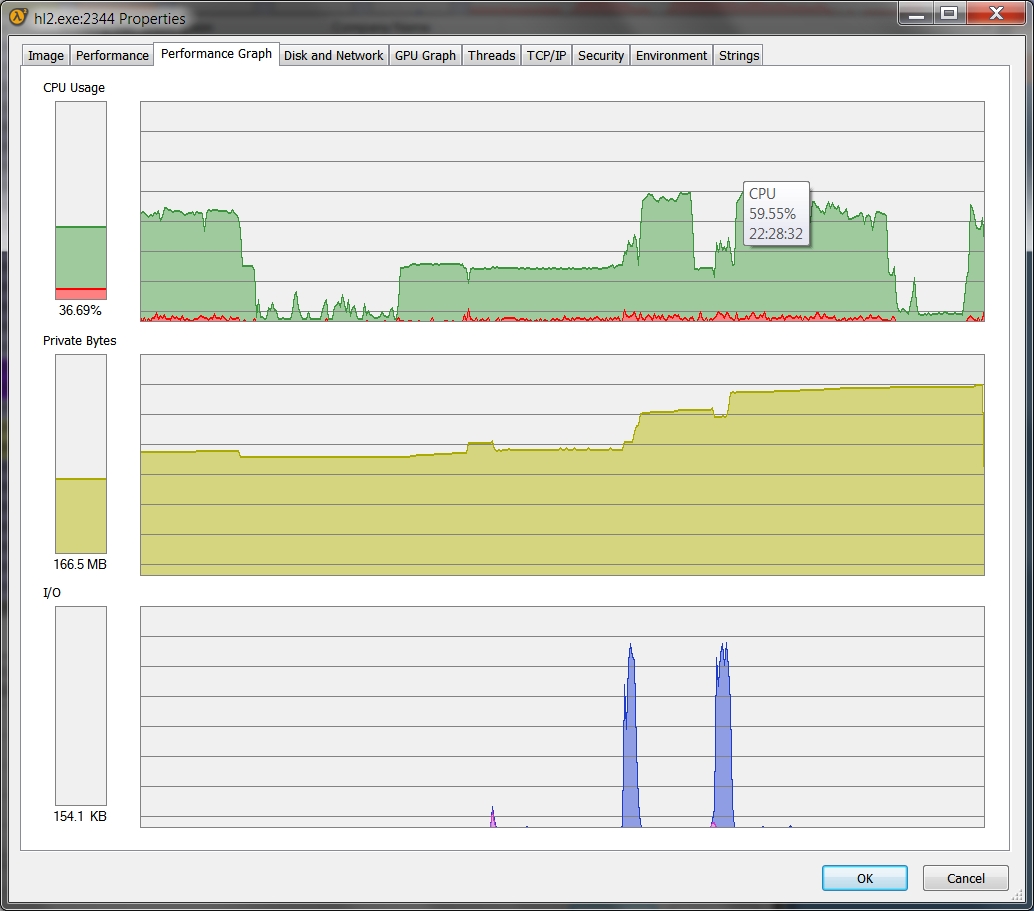Open the Performance tab
Image resolution: width=1034 pixels, height=911 pixels.
(112, 55)
